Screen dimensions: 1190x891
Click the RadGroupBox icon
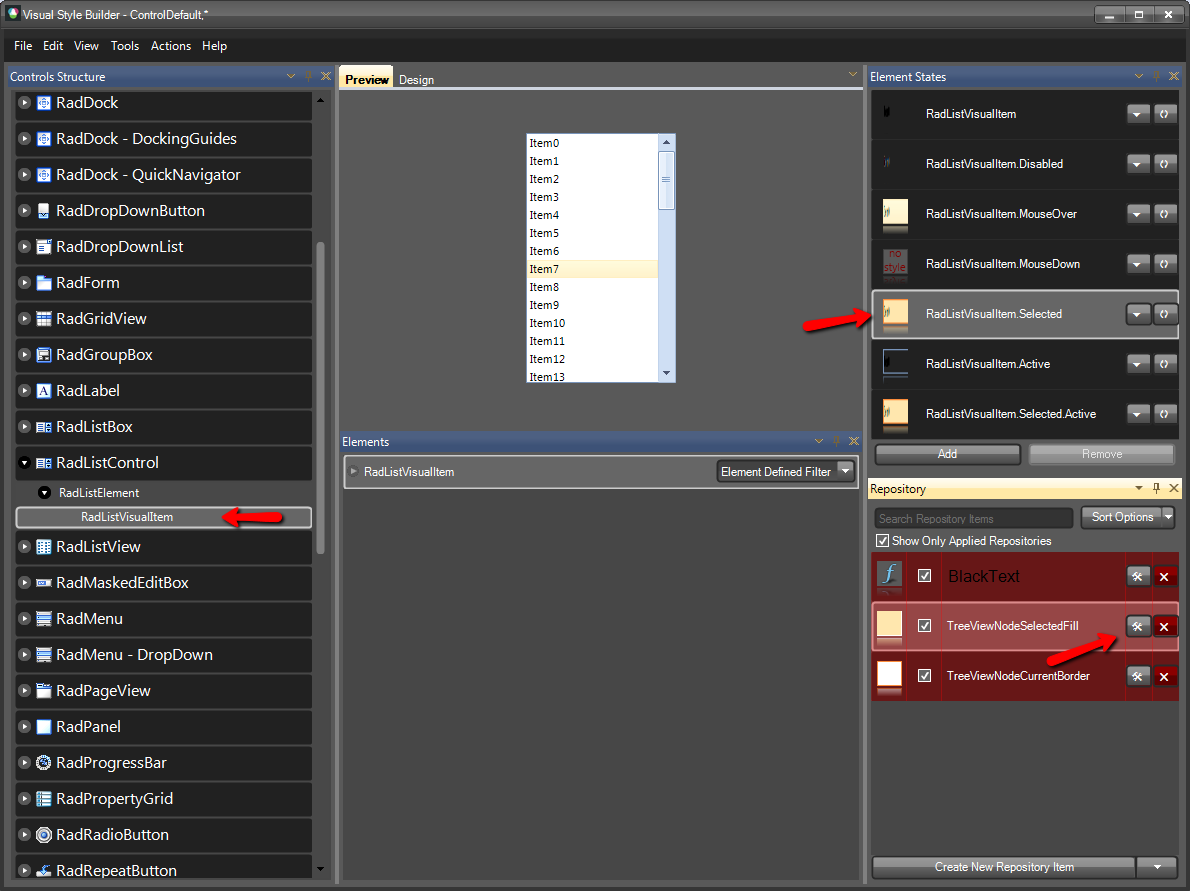(x=44, y=355)
